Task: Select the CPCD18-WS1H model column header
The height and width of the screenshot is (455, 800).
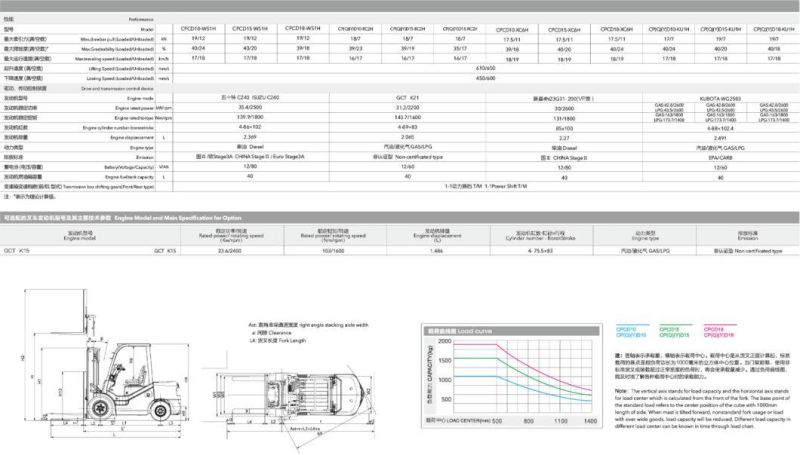Action: pos(303,29)
